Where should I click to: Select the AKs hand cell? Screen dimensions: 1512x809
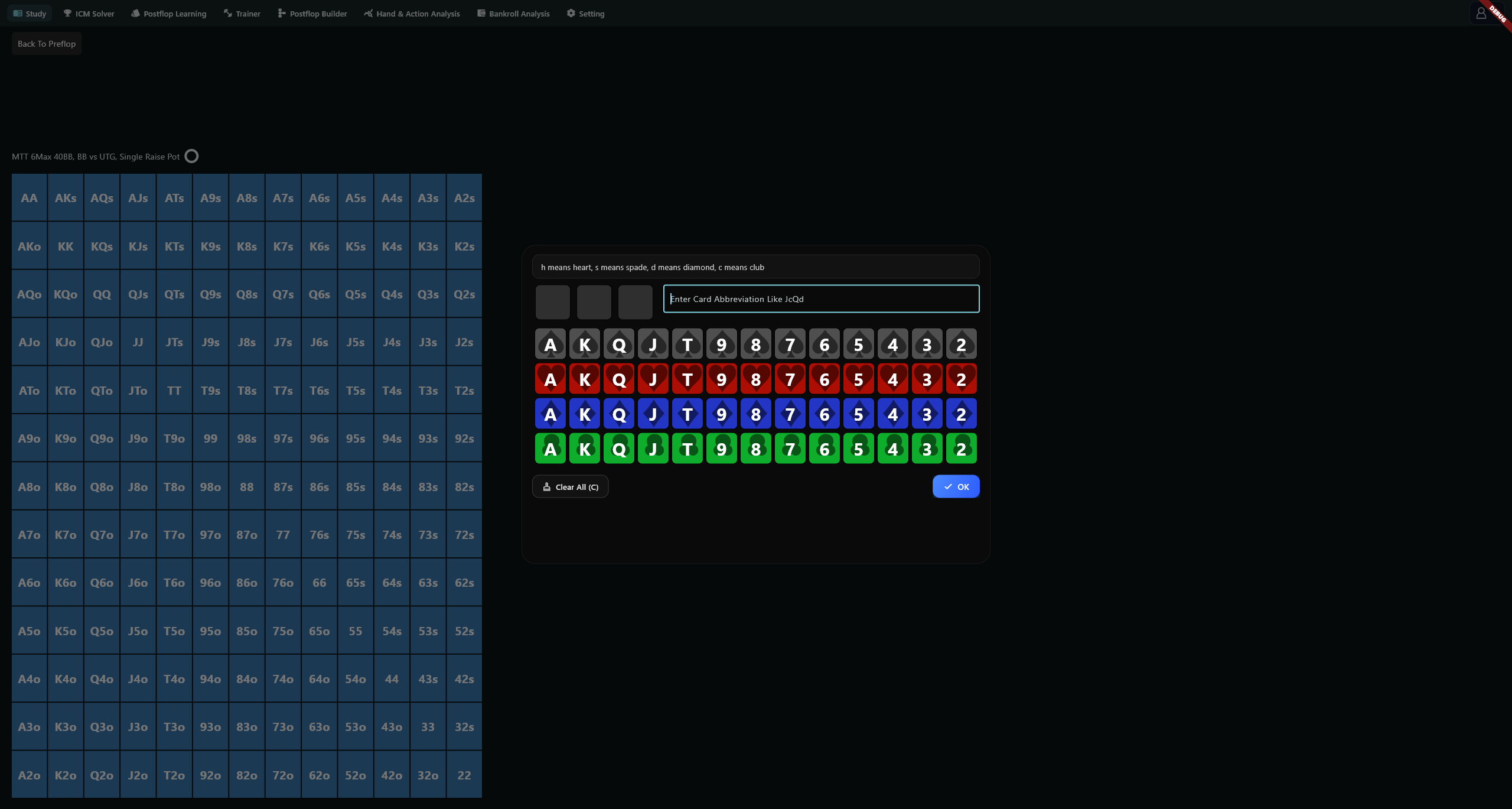click(x=66, y=198)
